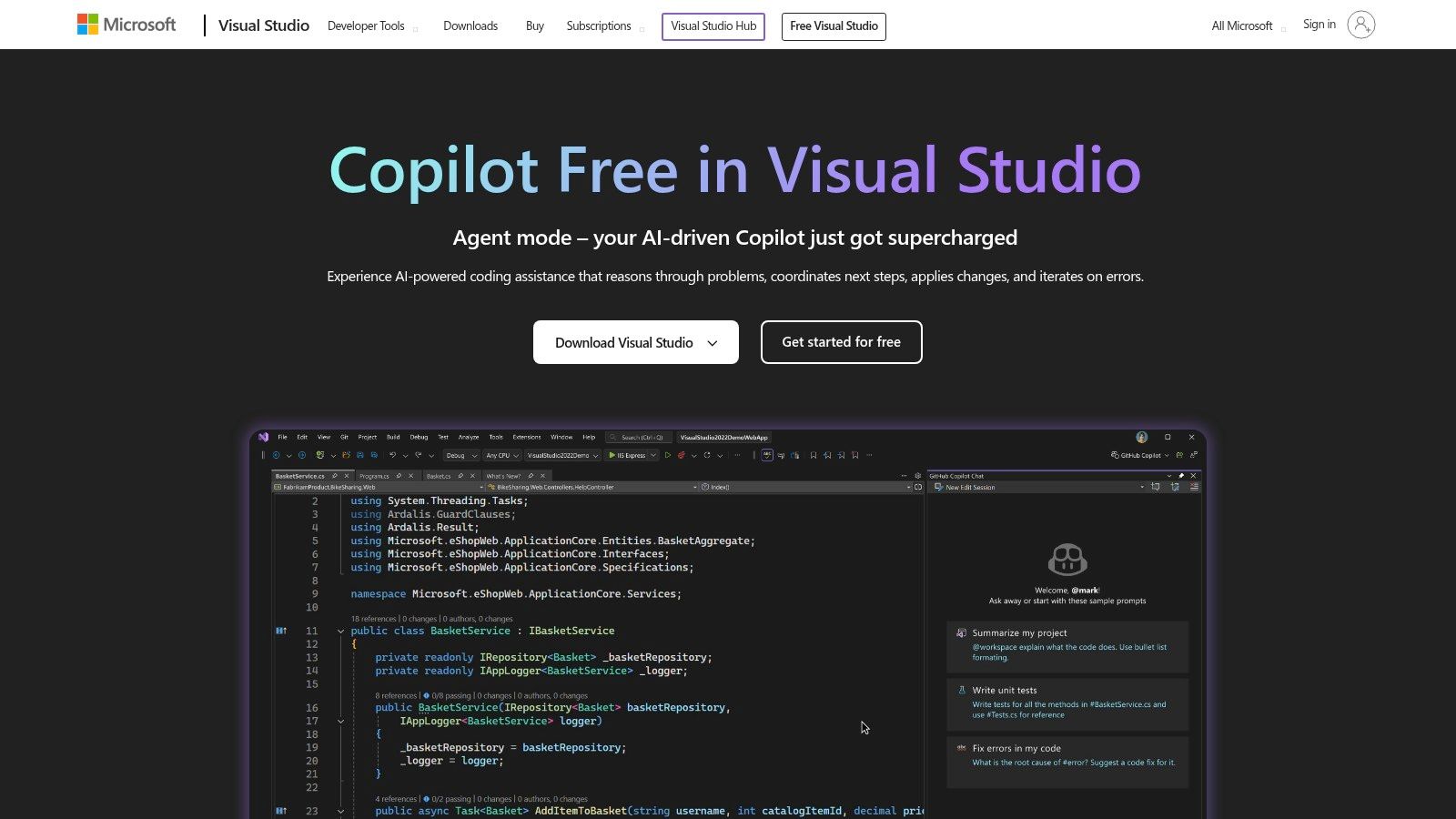Select the Summarize my project sample prompt

tap(1067, 645)
